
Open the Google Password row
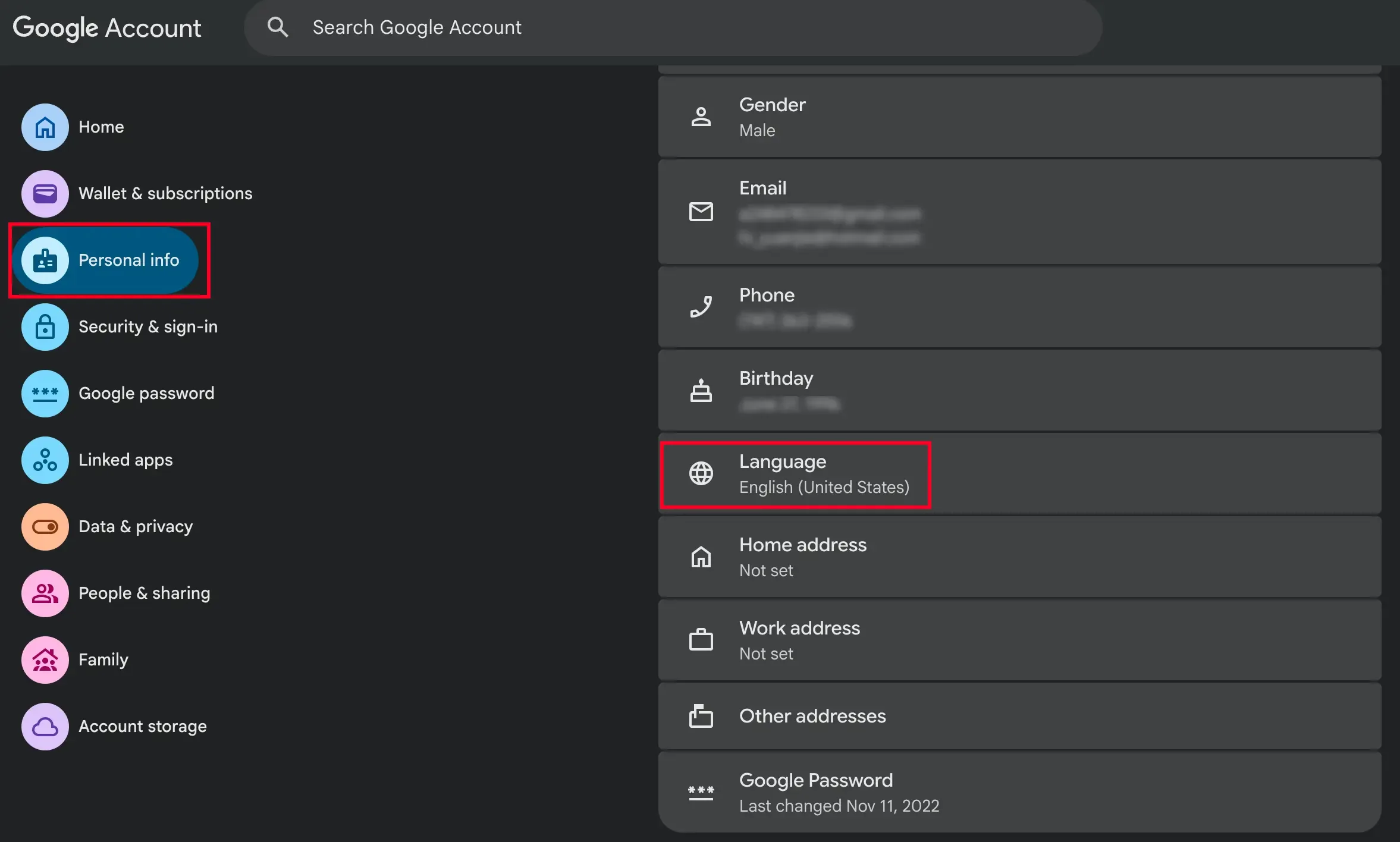(1019, 792)
